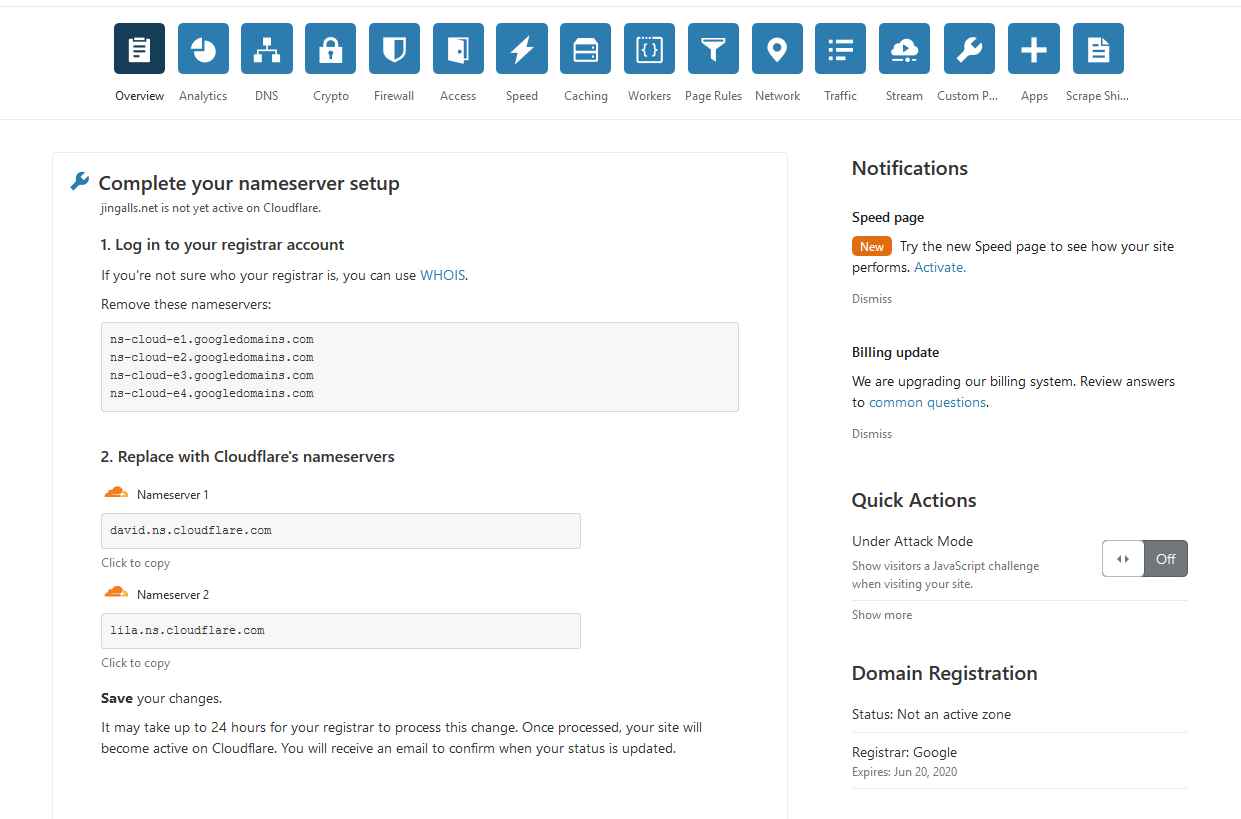Click the Quick Actions heading
The width and height of the screenshot is (1241, 819).
click(914, 500)
